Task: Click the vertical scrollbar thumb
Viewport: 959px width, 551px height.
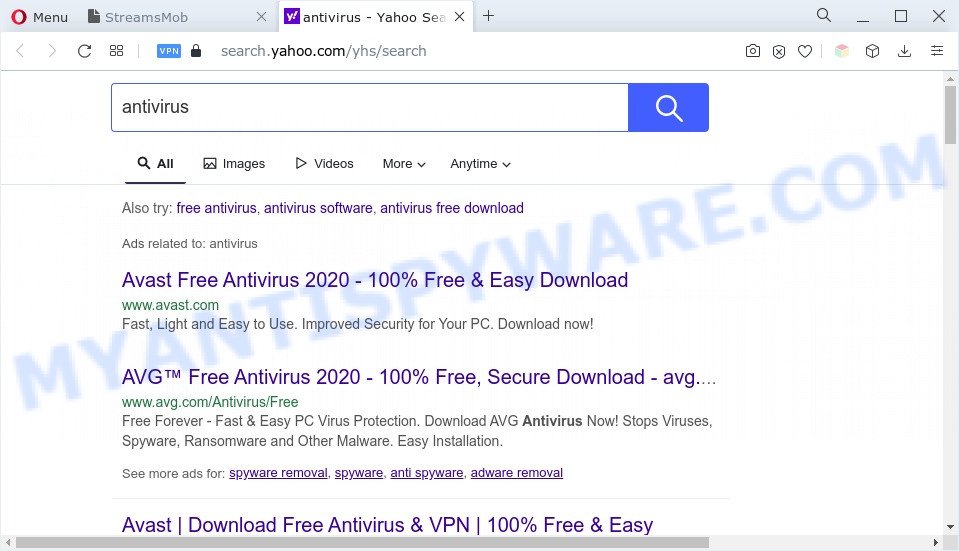Action: click(950, 115)
